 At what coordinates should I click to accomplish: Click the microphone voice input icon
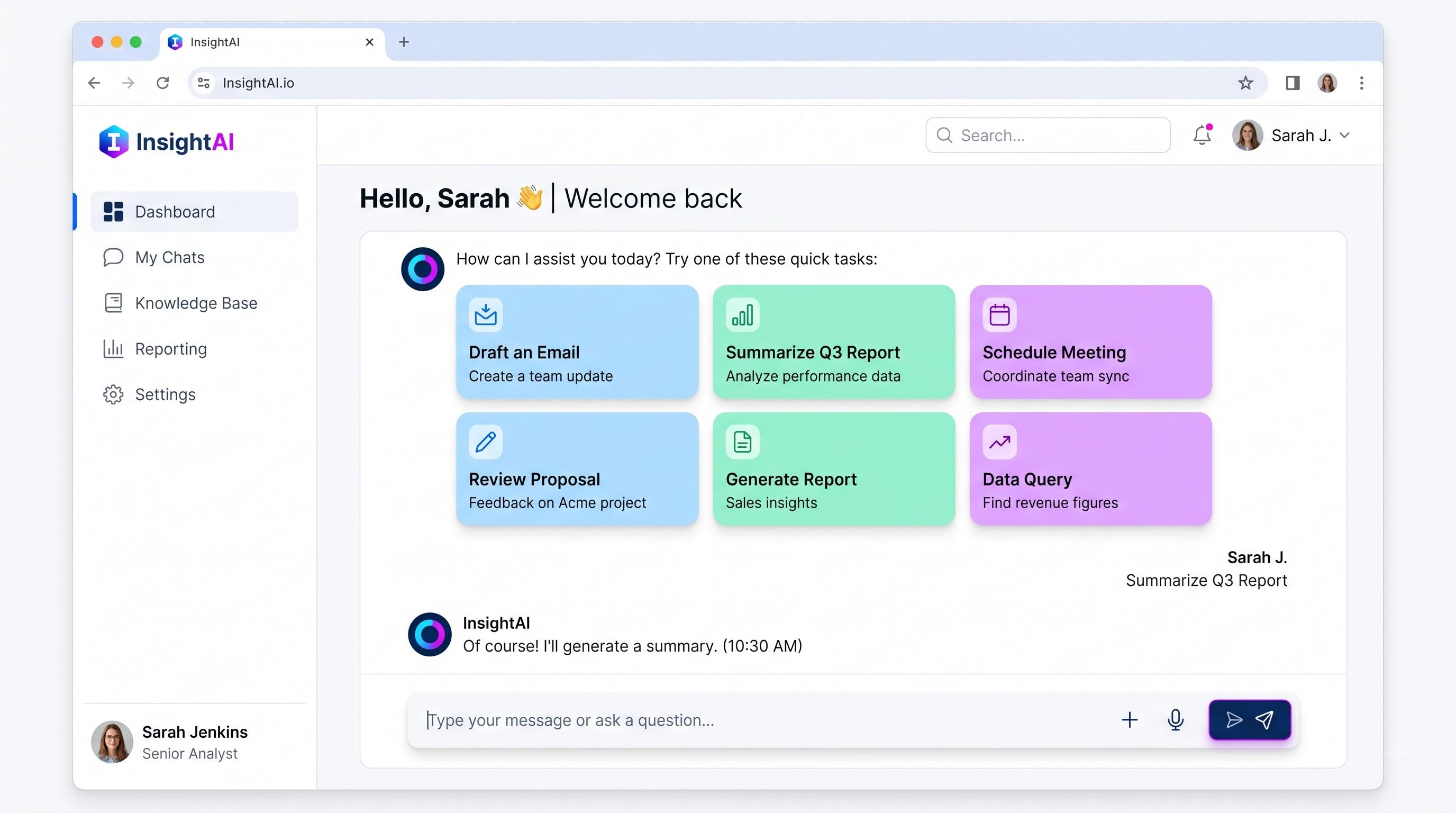click(x=1175, y=720)
